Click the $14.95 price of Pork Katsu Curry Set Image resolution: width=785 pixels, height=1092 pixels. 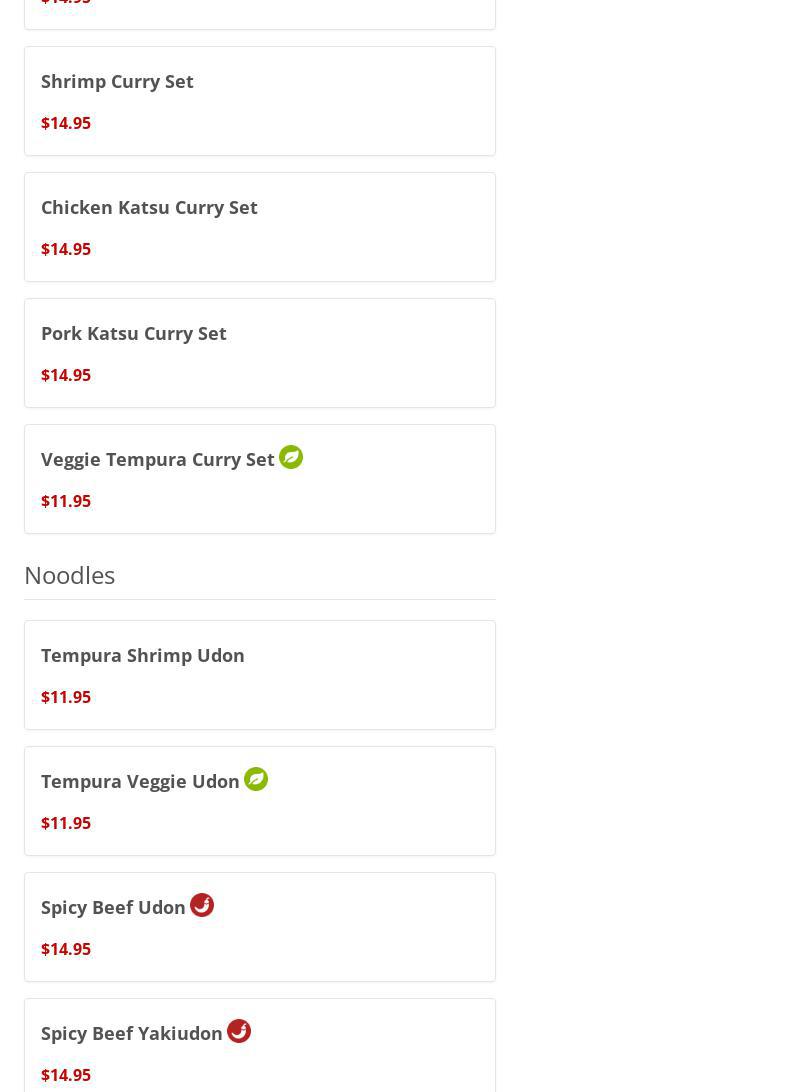coord(66,375)
